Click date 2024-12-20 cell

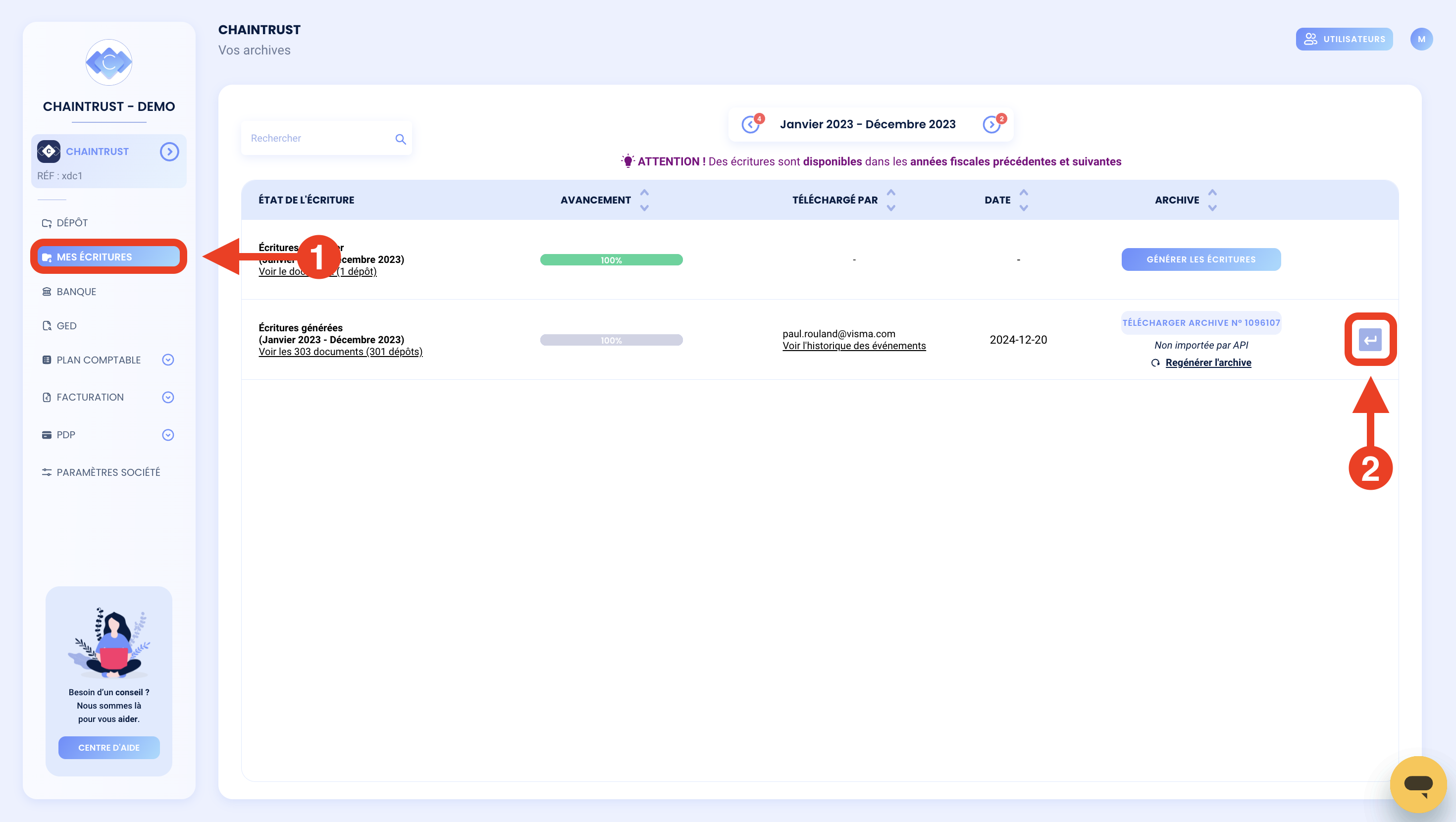pyautogui.click(x=1018, y=340)
